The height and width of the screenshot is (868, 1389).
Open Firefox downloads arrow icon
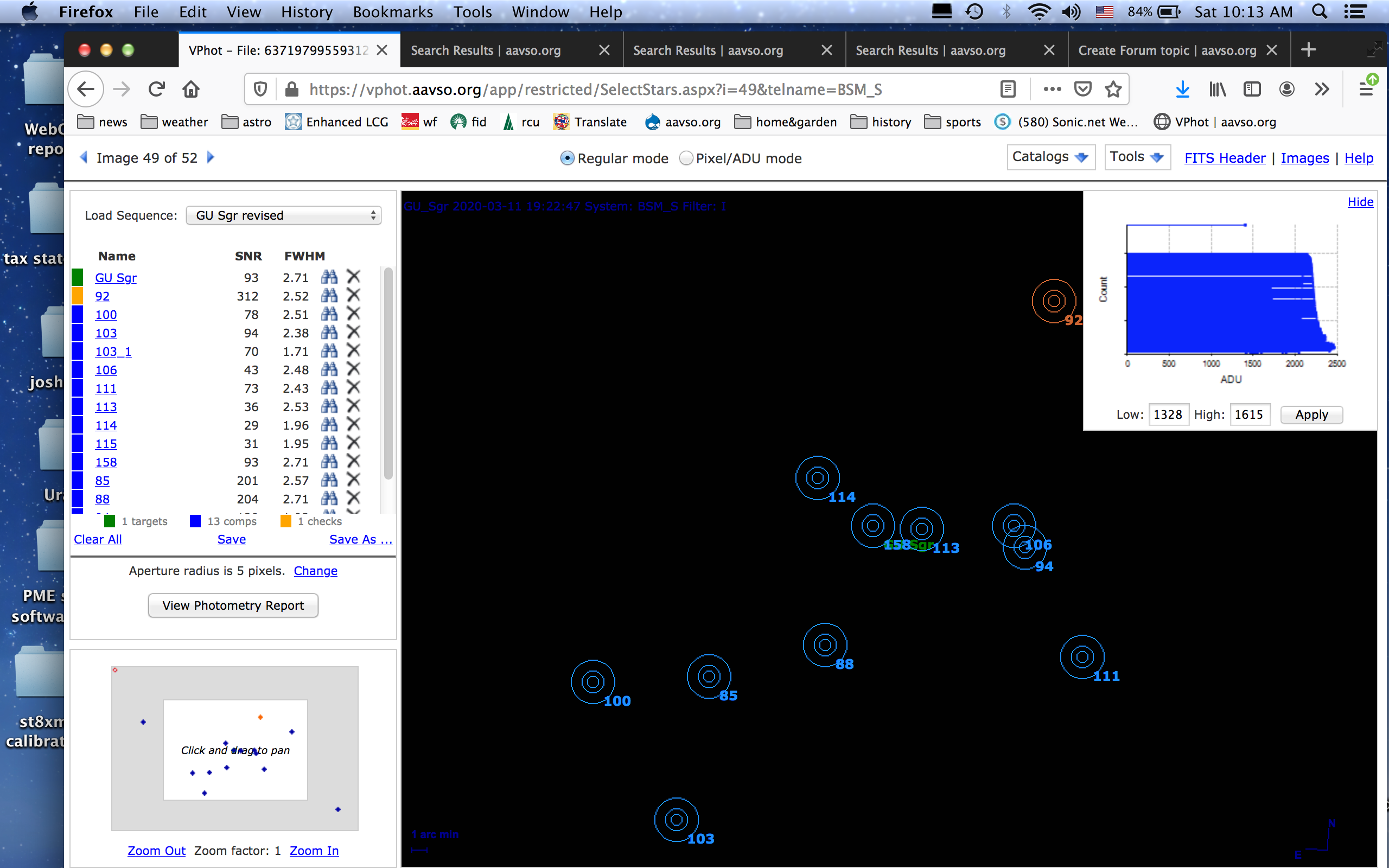click(1182, 89)
